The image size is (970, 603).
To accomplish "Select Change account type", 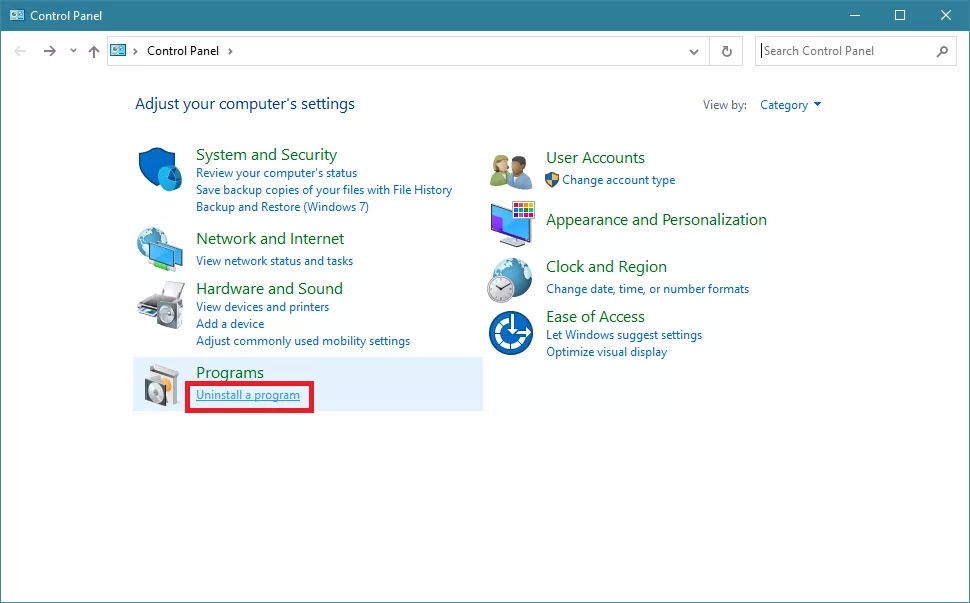I will click(620, 180).
